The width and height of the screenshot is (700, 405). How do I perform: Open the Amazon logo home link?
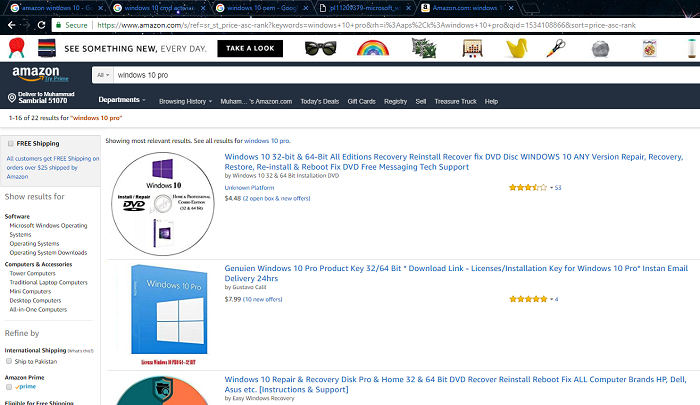click(36, 73)
